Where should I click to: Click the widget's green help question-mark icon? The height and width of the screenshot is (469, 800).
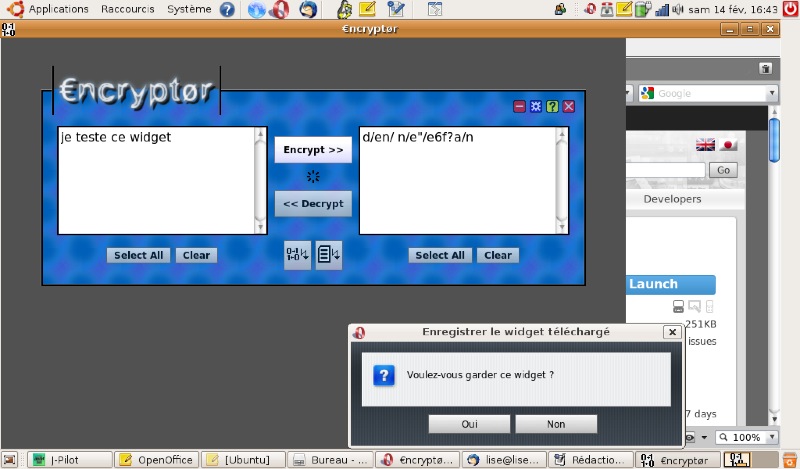552,106
